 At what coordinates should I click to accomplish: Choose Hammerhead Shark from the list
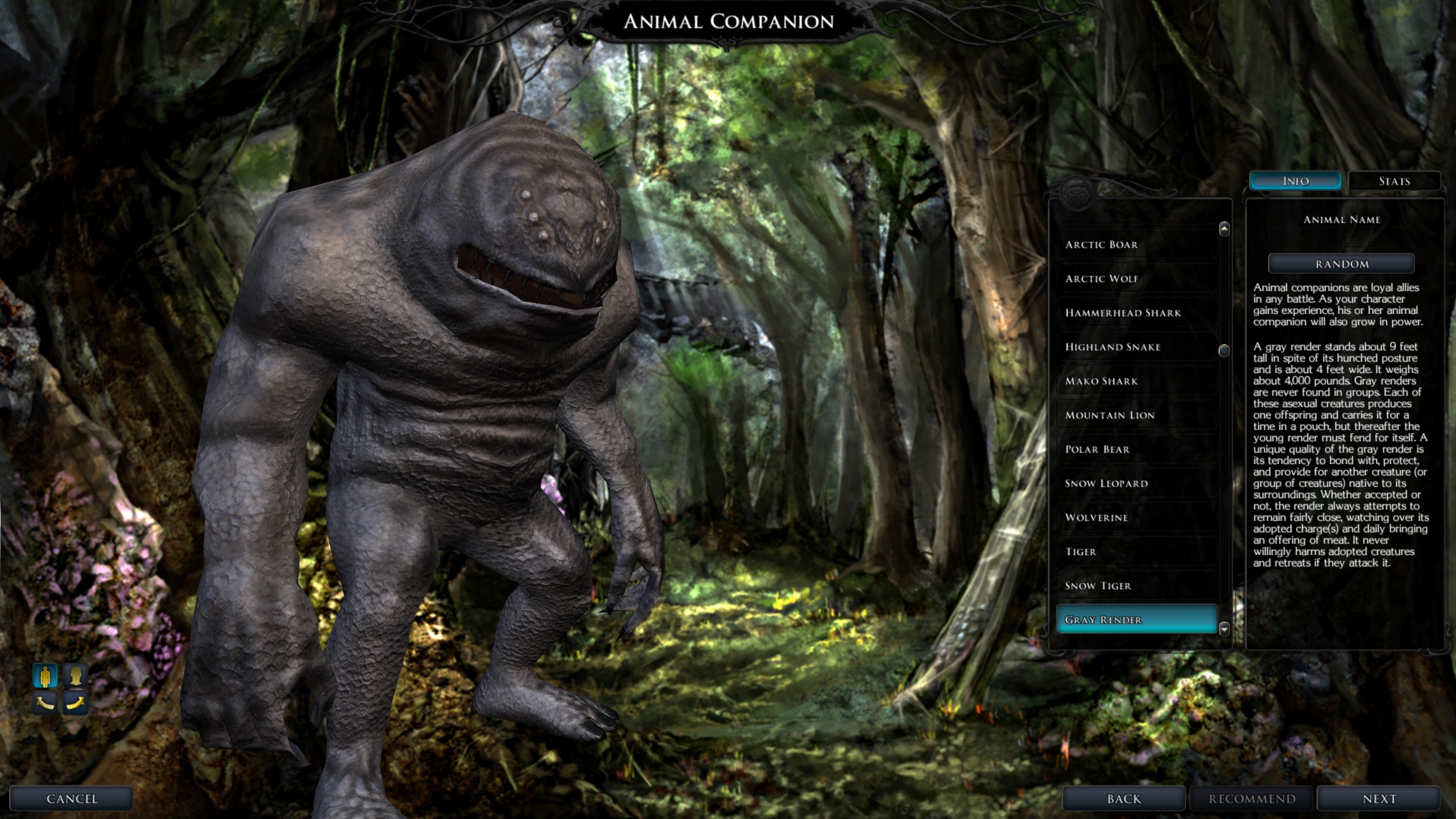(1136, 313)
